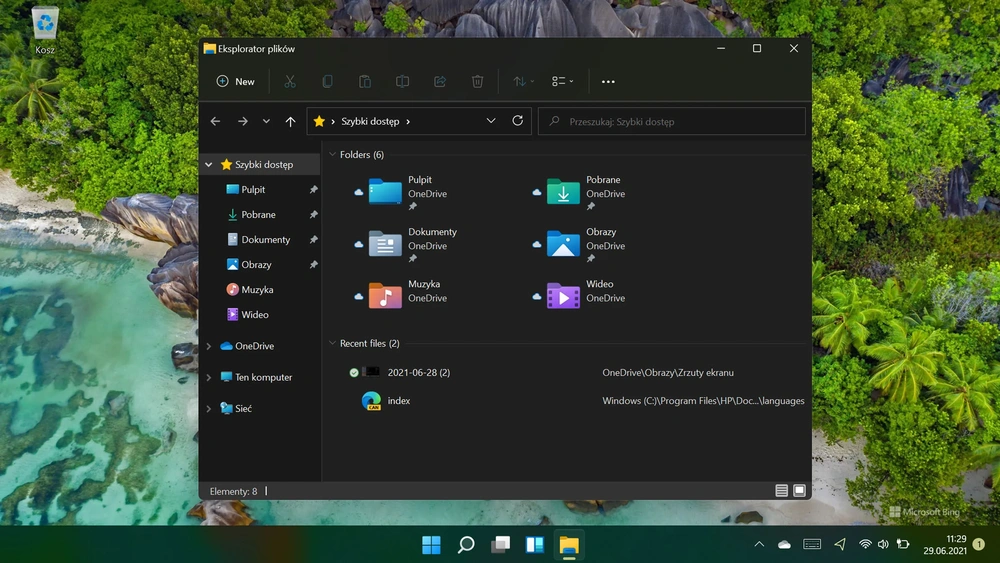This screenshot has height=563, width=1000.
Task: Click the New button
Action: 235,82
